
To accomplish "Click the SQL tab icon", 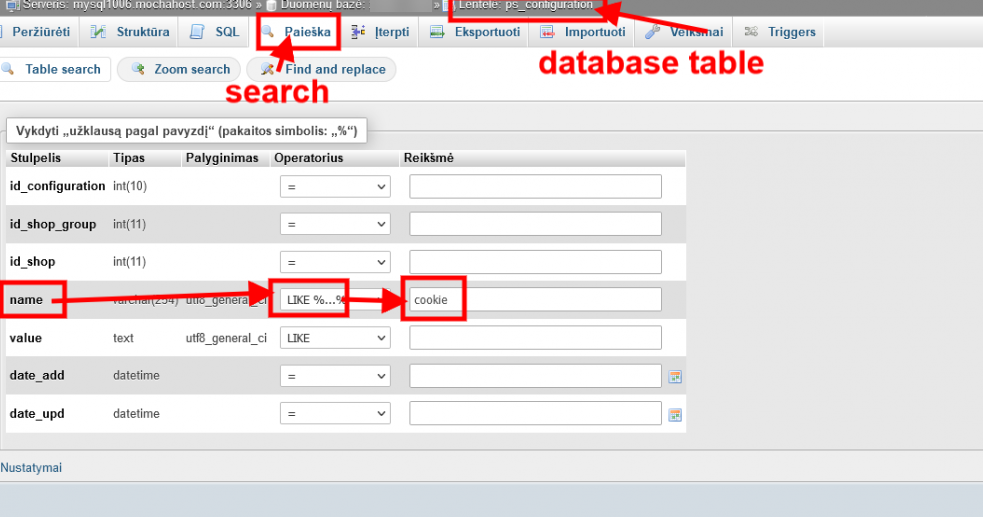I will coord(197,32).
